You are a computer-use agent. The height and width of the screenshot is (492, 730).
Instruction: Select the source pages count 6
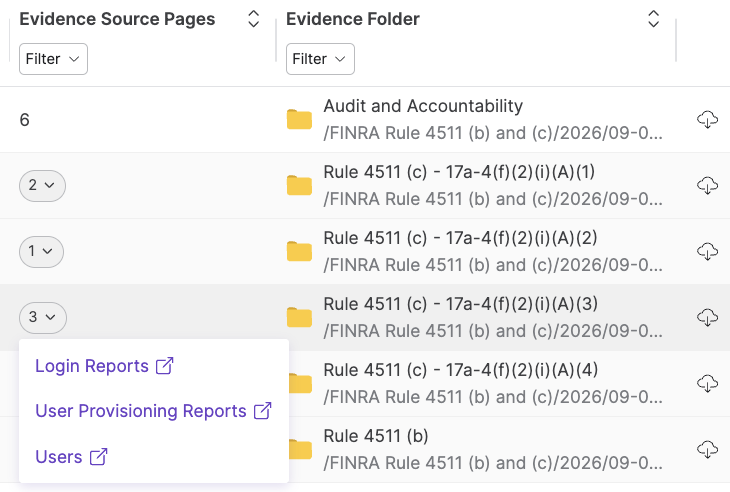tap(25, 120)
